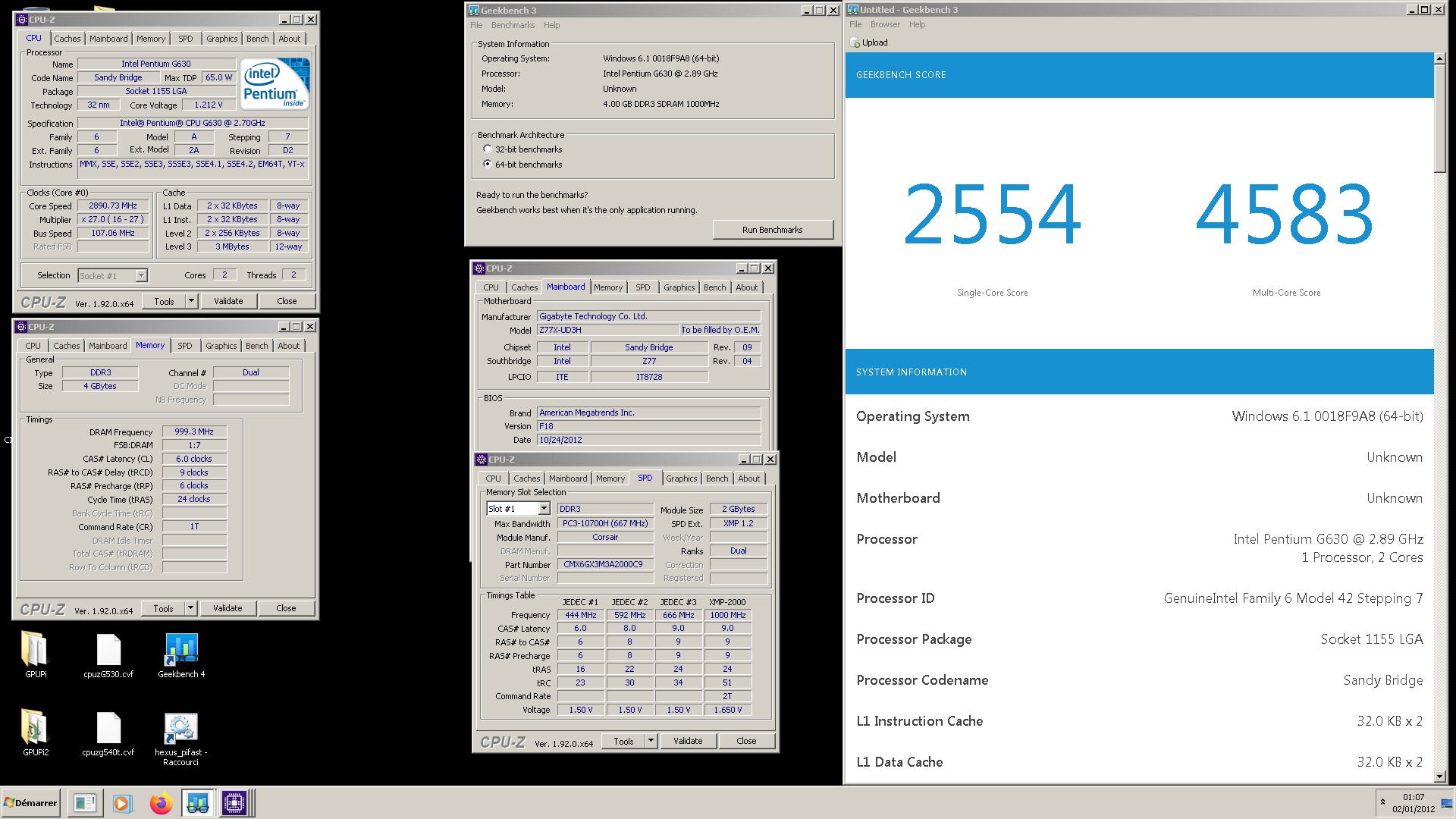Open CPU tab in the CPU-Z Mainboard window

[491, 287]
